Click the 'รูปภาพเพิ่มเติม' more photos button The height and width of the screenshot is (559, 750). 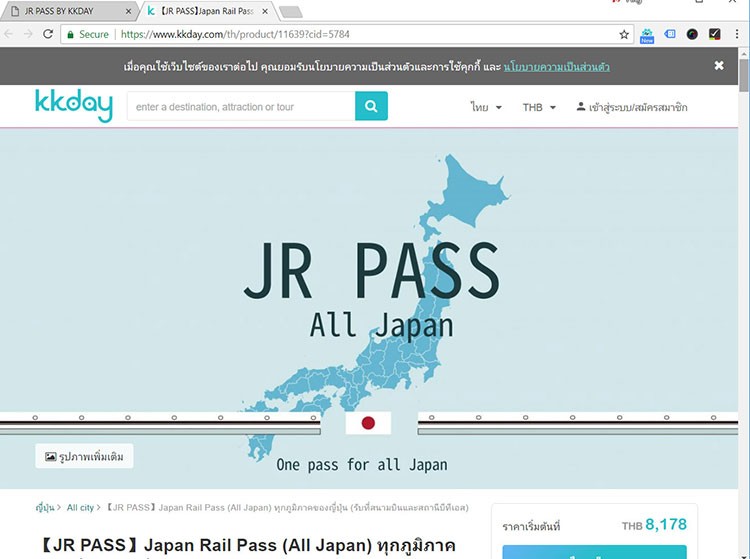coord(84,456)
